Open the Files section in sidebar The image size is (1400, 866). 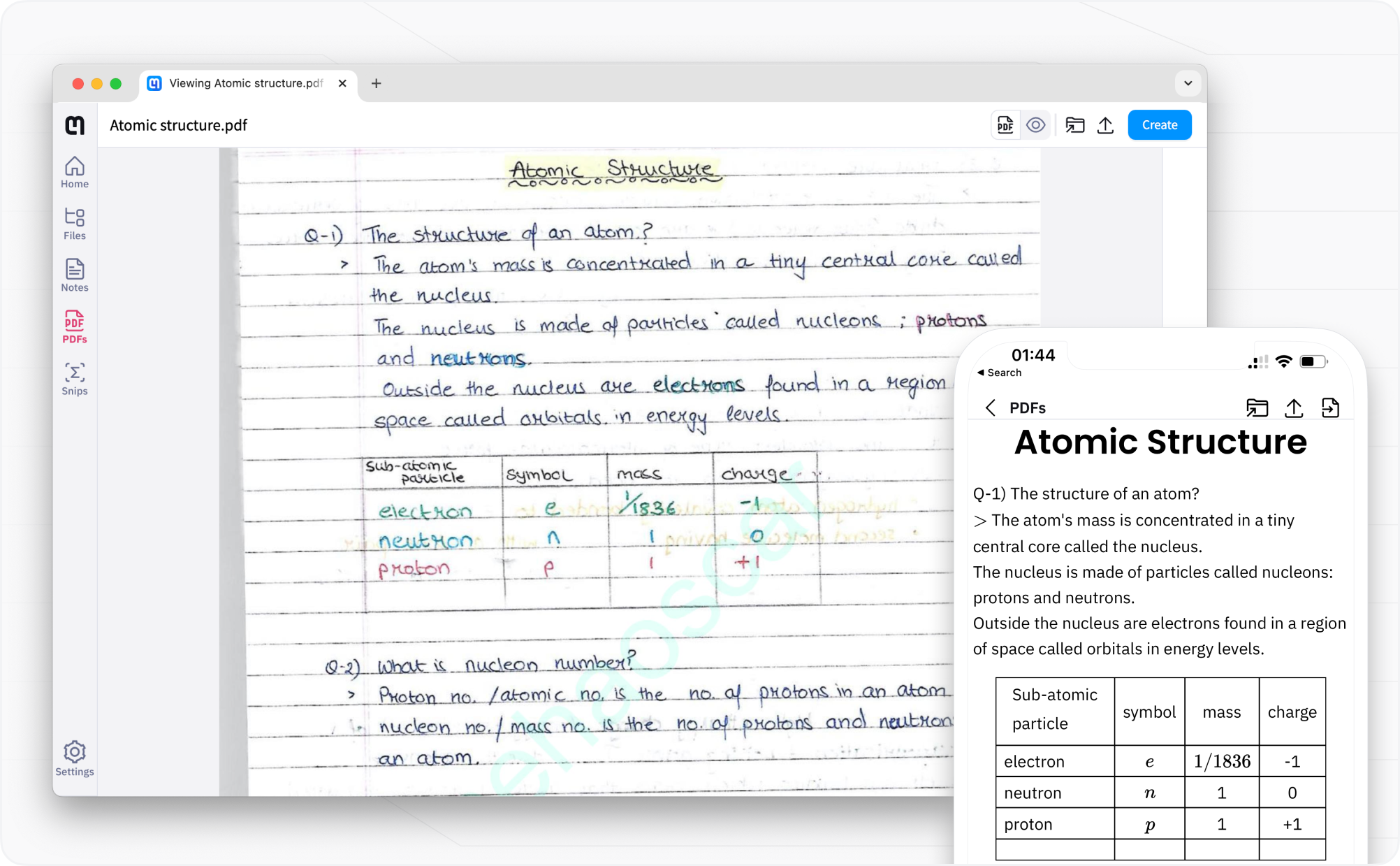75,224
